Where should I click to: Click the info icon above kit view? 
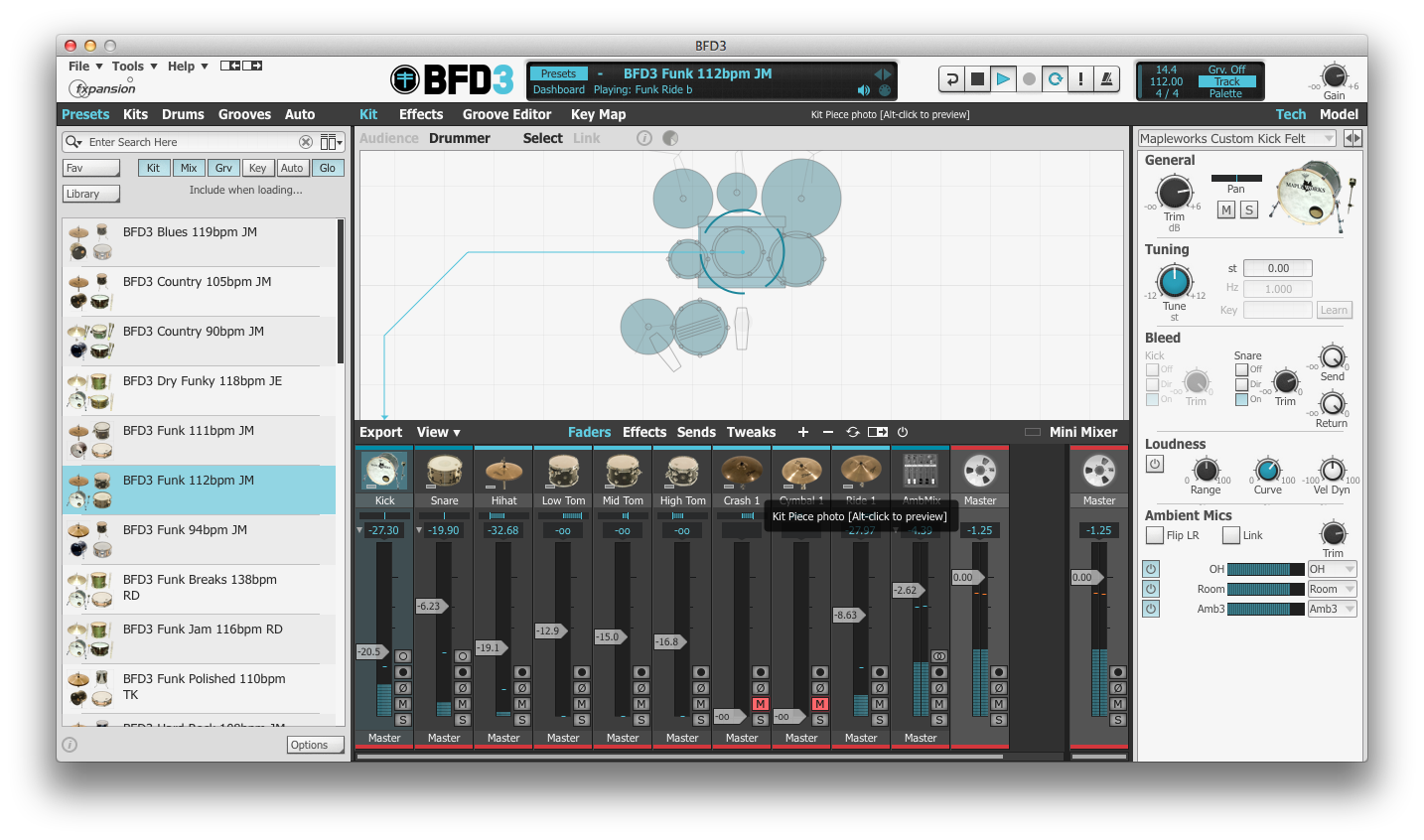click(x=644, y=138)
